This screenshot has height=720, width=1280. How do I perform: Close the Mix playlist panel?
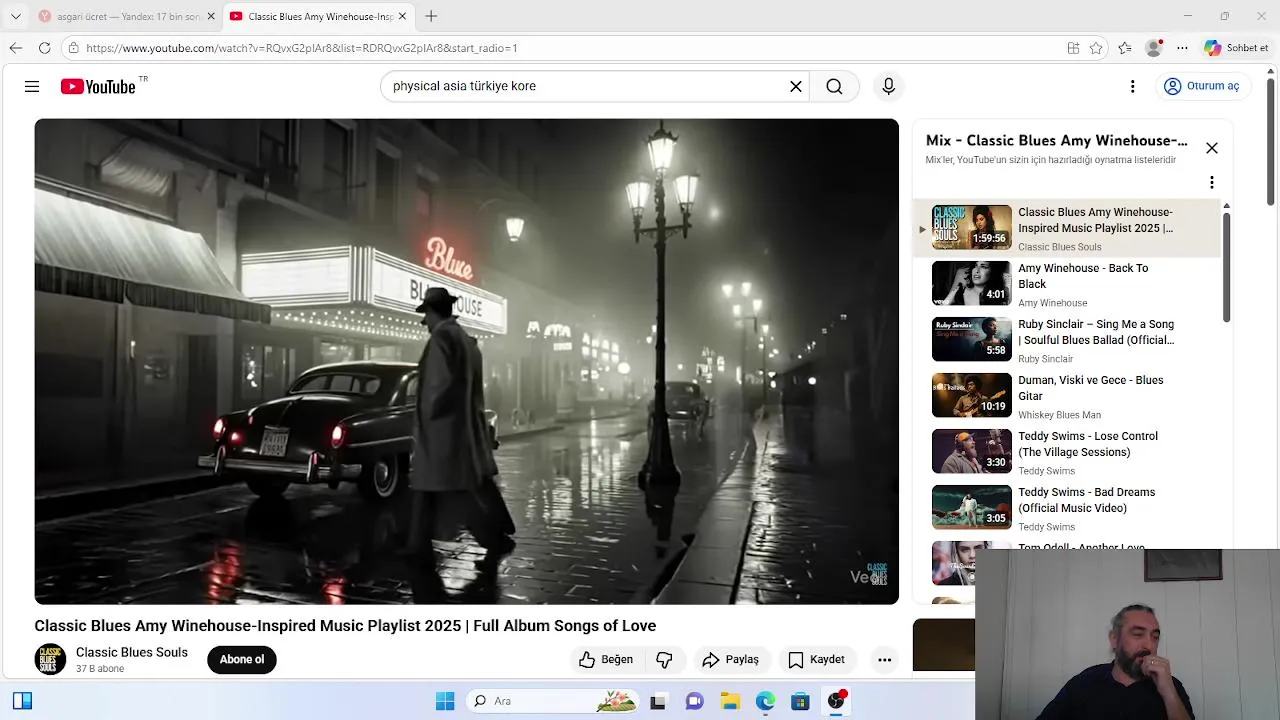point(1211,148)
